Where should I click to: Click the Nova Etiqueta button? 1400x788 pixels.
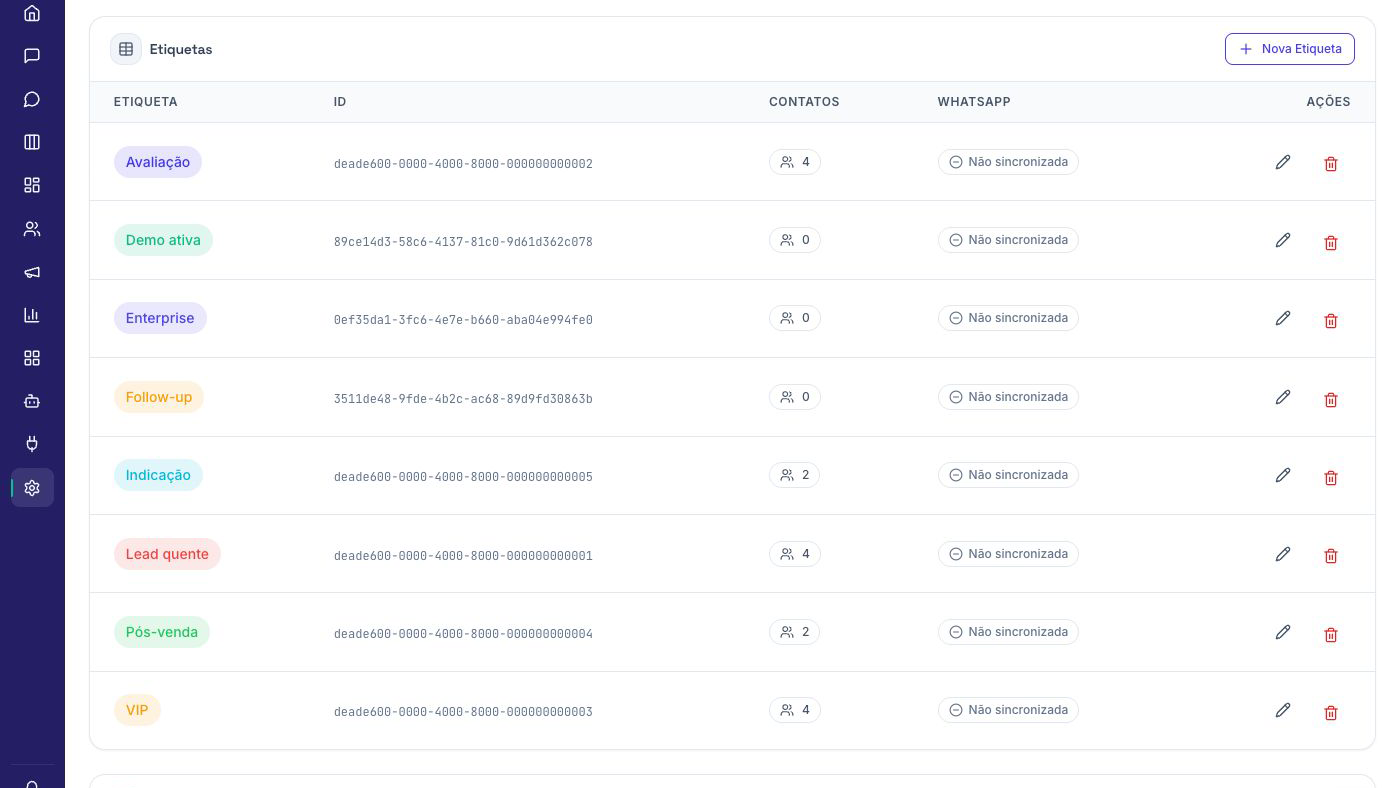(x=1290, y=49)
